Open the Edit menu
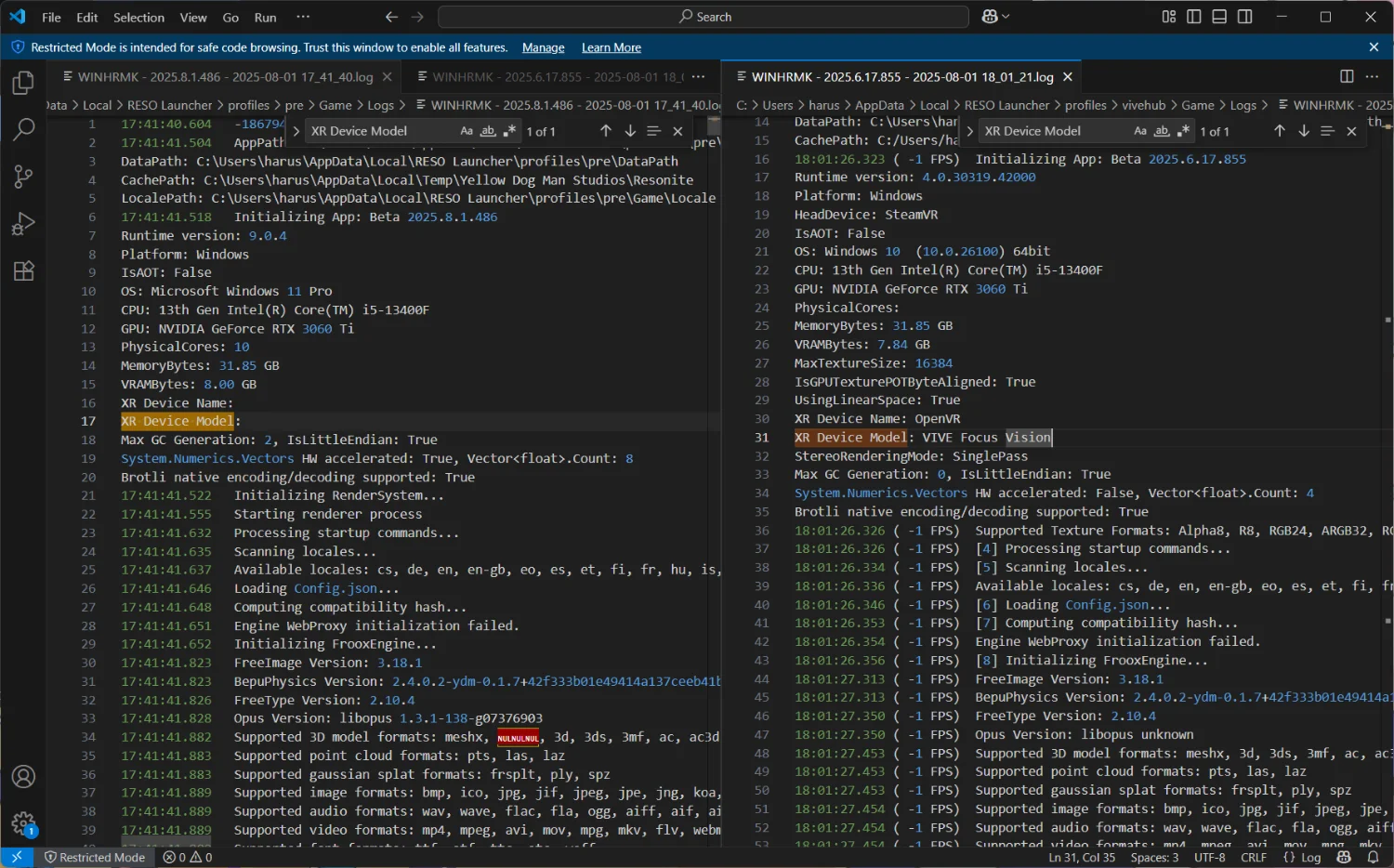This screenshot has width=1394, height=868. tap(87, 17)
